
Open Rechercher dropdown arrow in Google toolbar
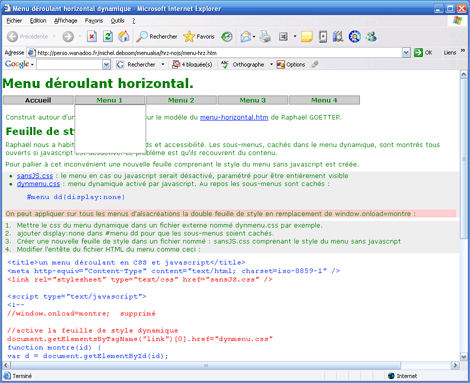[x=163, y=64]
